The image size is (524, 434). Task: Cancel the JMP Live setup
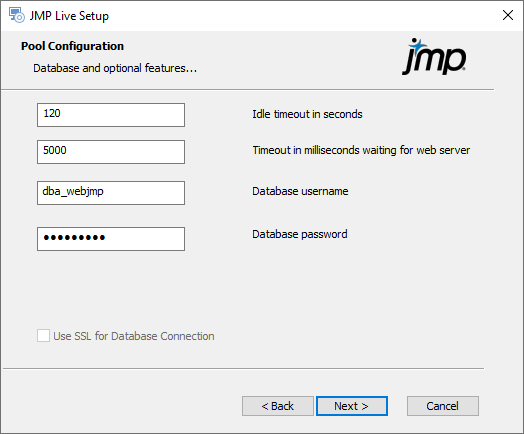click(x=443, y=406)
